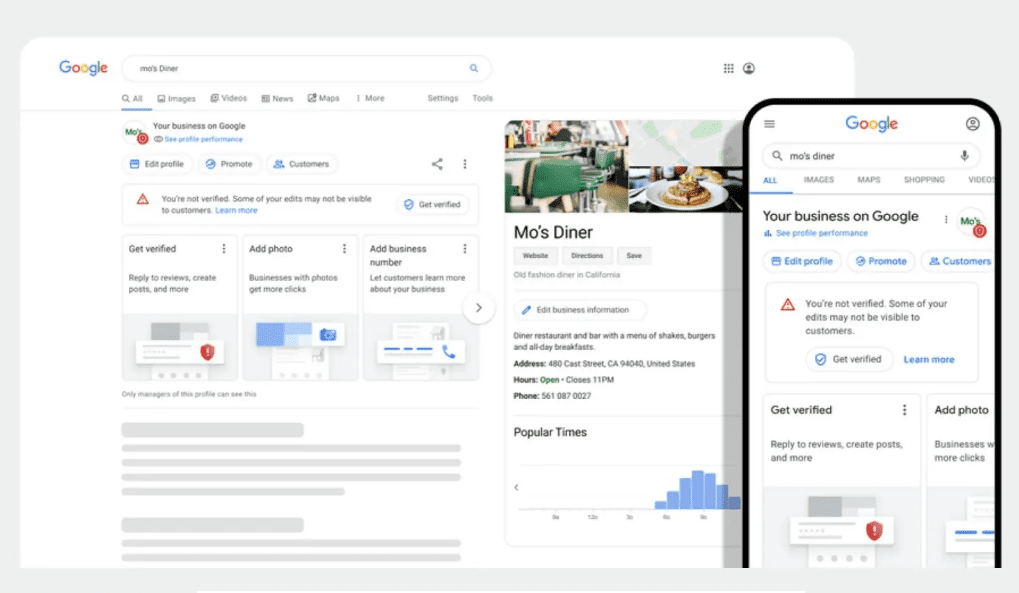Switch to the Images search tab
The width and height of the screenshot is (1019, 593).
pyautogui.click(x=177, y=98)
